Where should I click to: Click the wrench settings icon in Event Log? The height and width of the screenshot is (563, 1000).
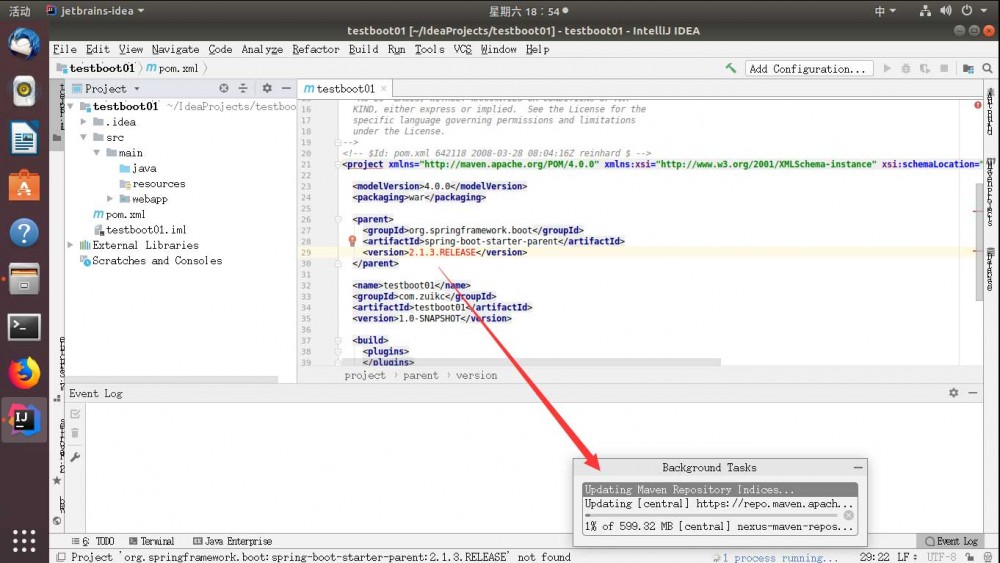pos(75,457)
